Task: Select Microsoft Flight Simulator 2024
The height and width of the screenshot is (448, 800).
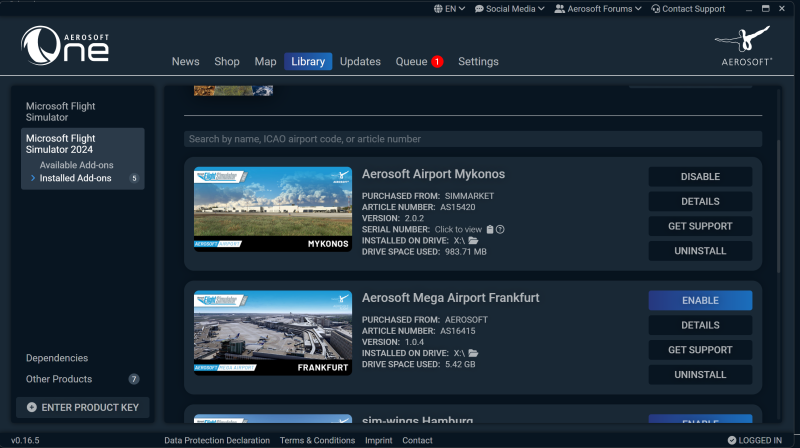Action: [x=61, y=144]
